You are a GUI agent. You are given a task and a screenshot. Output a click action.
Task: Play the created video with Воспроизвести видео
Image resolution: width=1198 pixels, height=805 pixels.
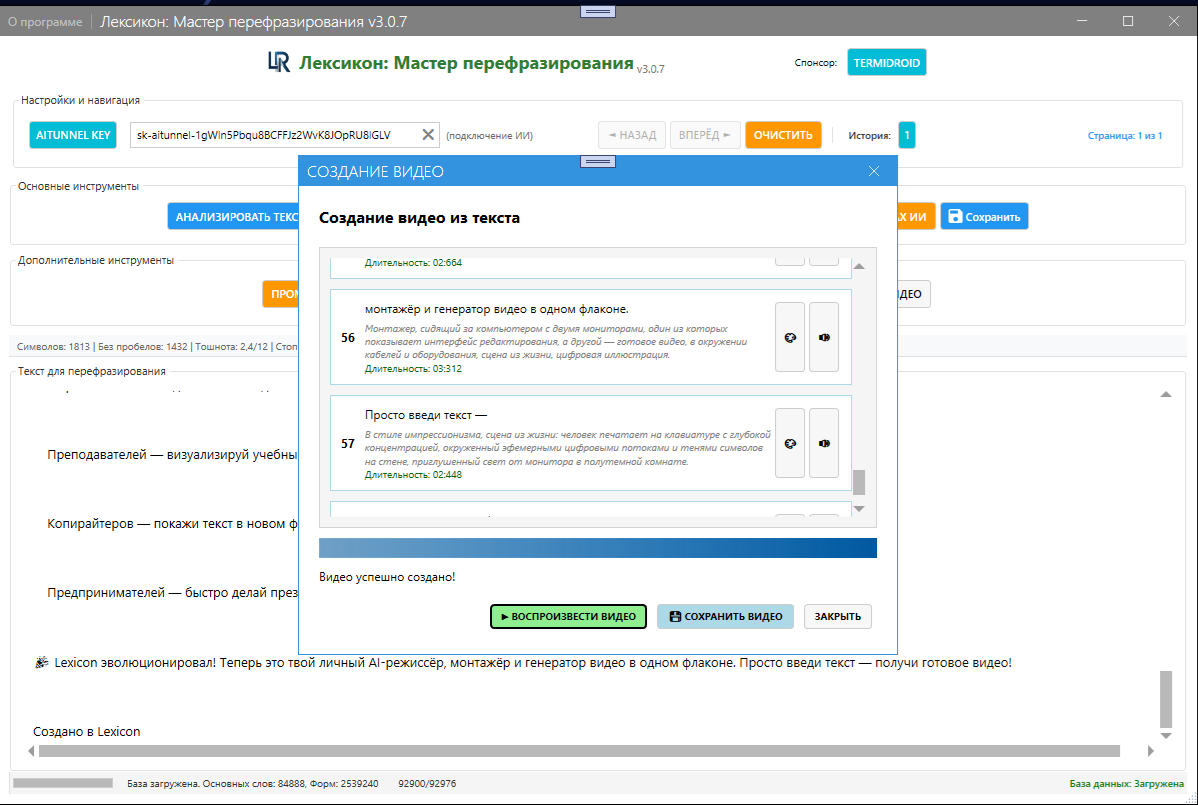[x=569, y=616]
